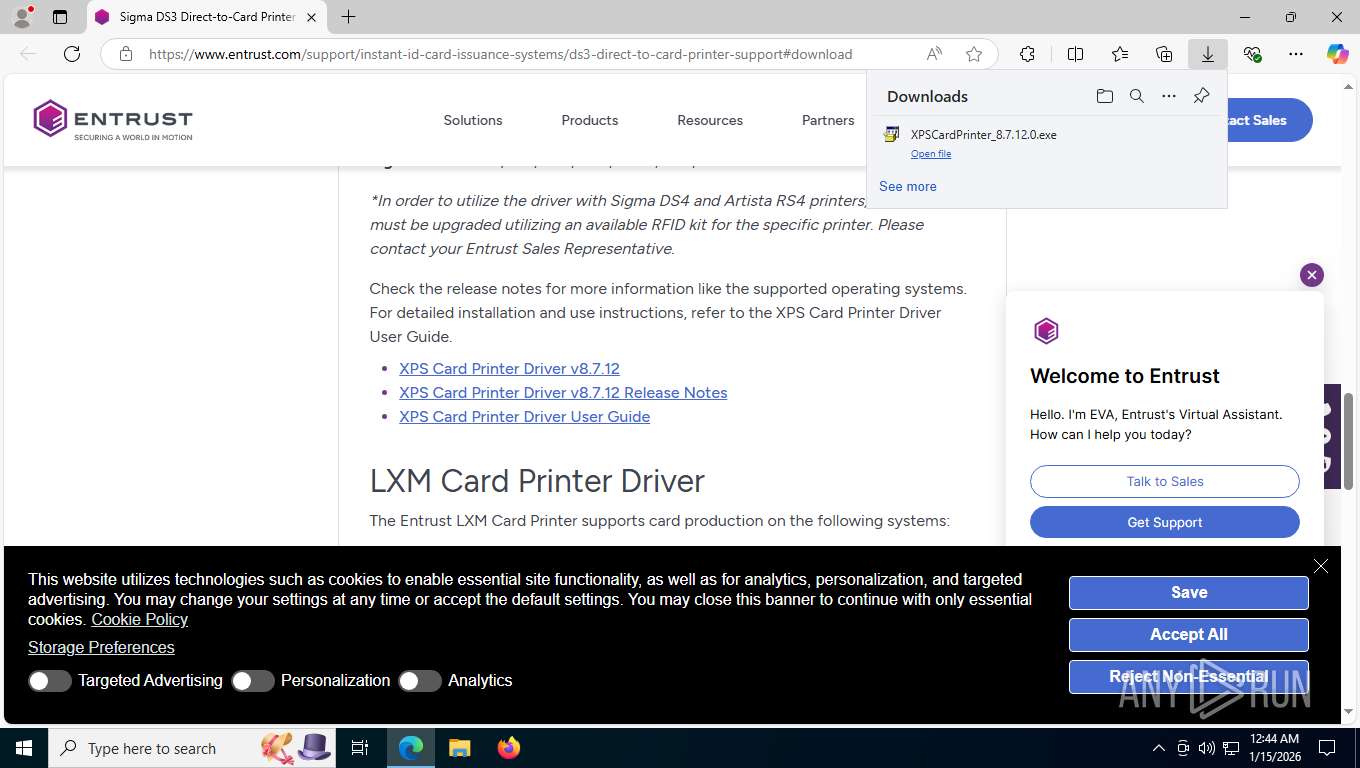Search downloads with magnifier icon
Image resolution: width=1360 pixels, height=768 pixels.
1137,96
